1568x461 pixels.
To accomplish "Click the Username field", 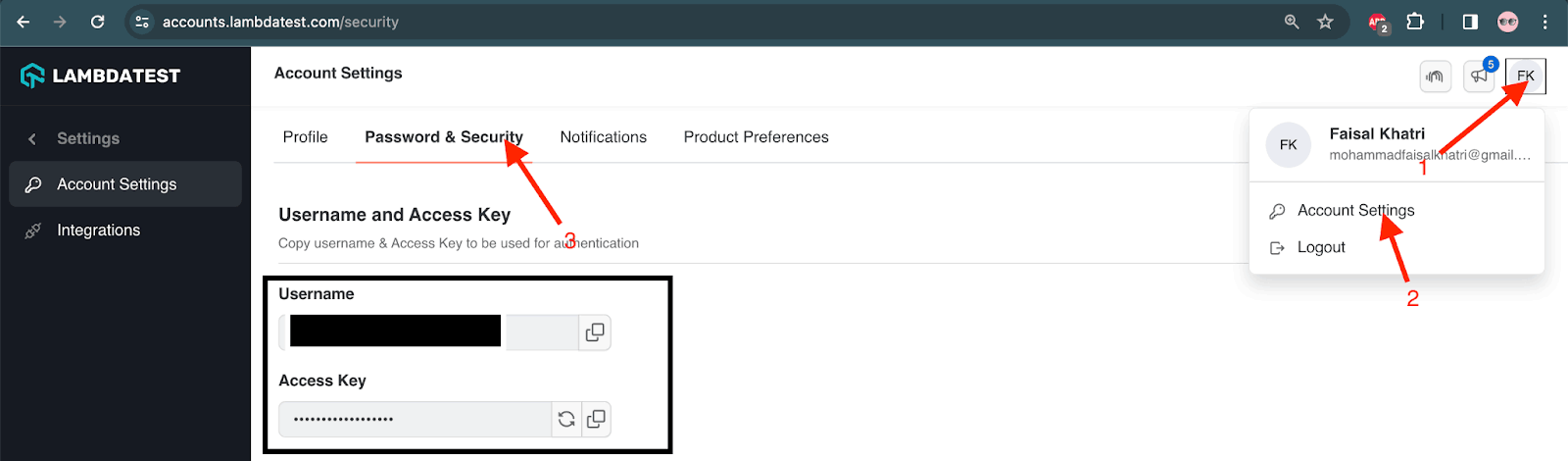I will point(428,333).
